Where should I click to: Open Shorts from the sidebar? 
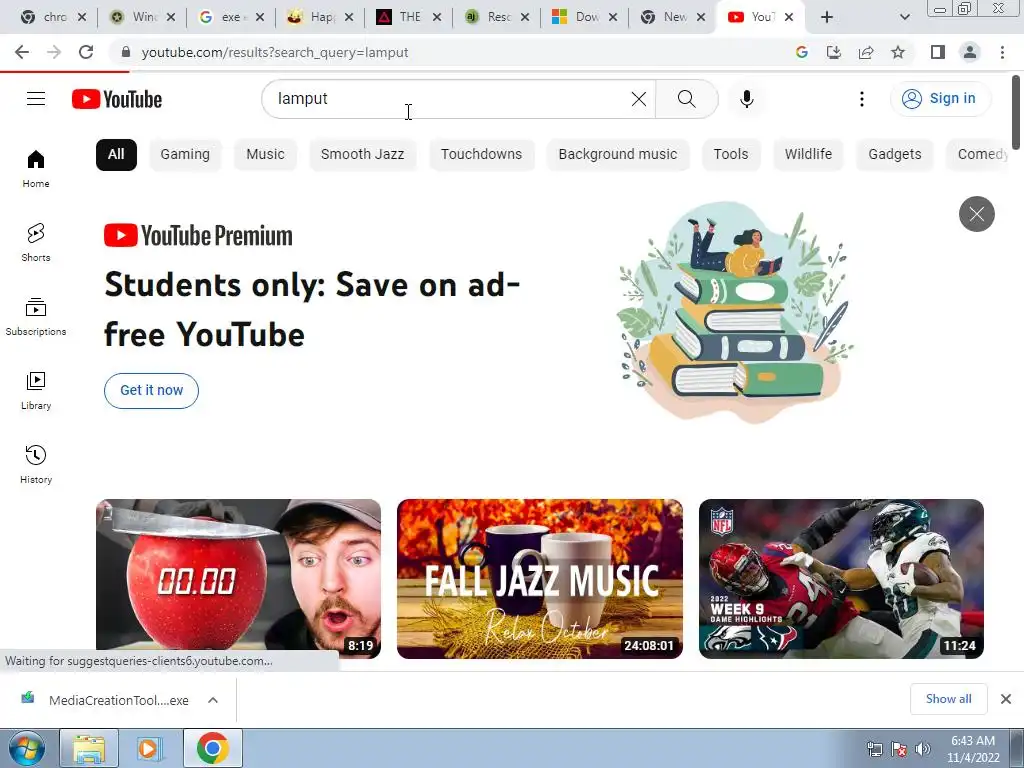pyautogui.click(x=36, y=242)
